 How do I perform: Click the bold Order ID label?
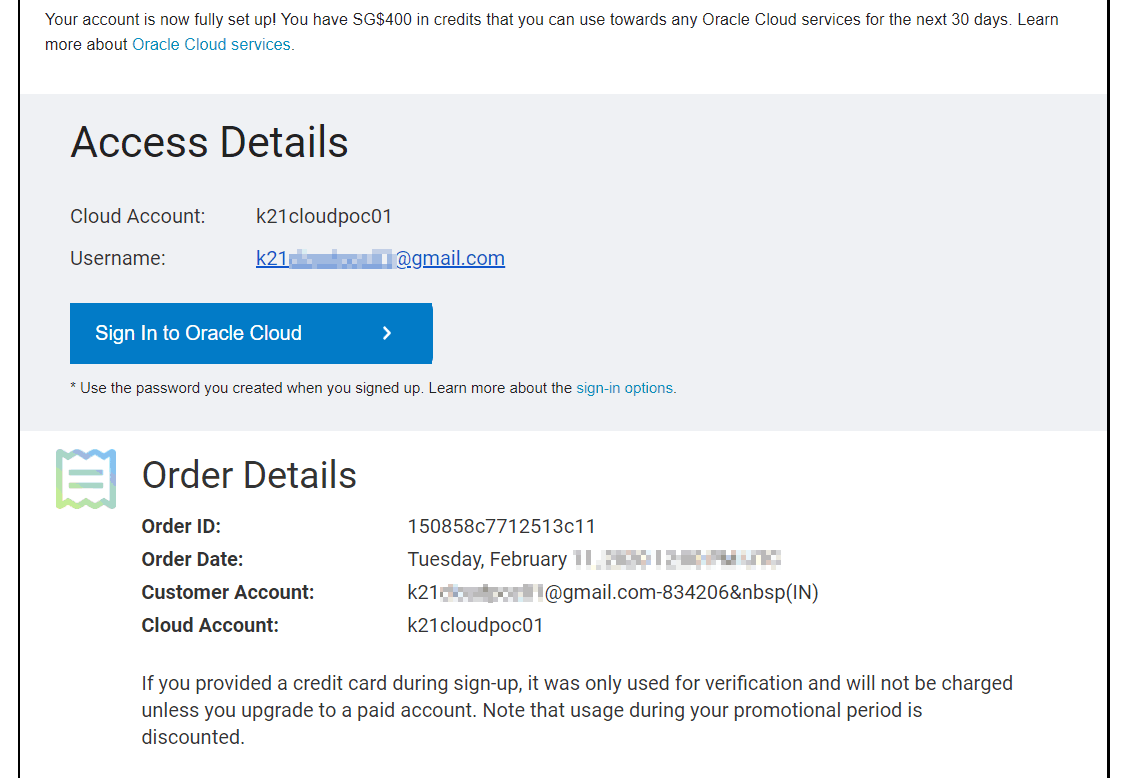[181, 526]
